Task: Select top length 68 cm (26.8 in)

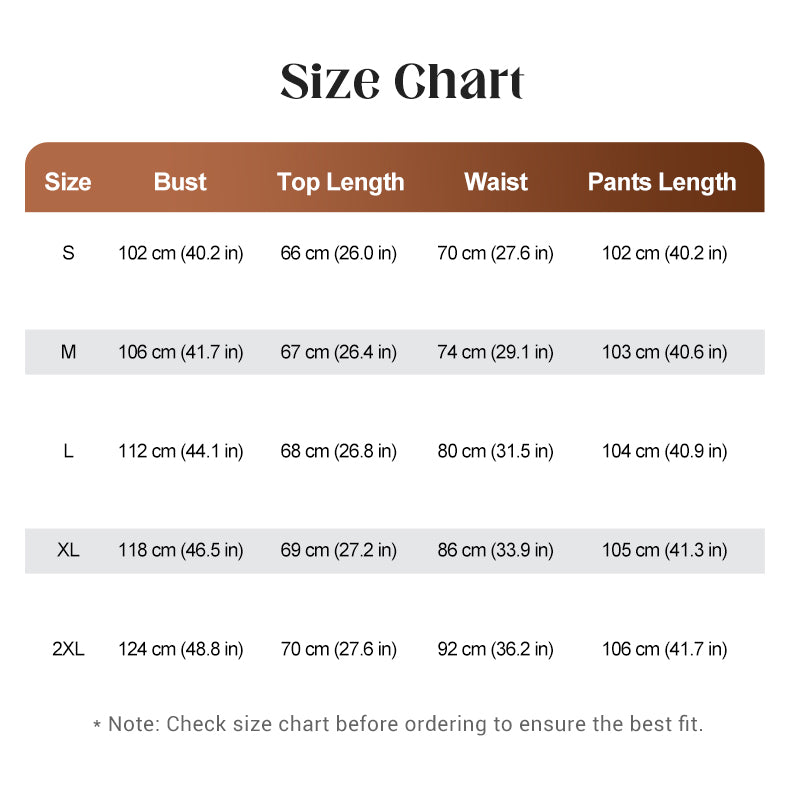Action: pos(338,452)
